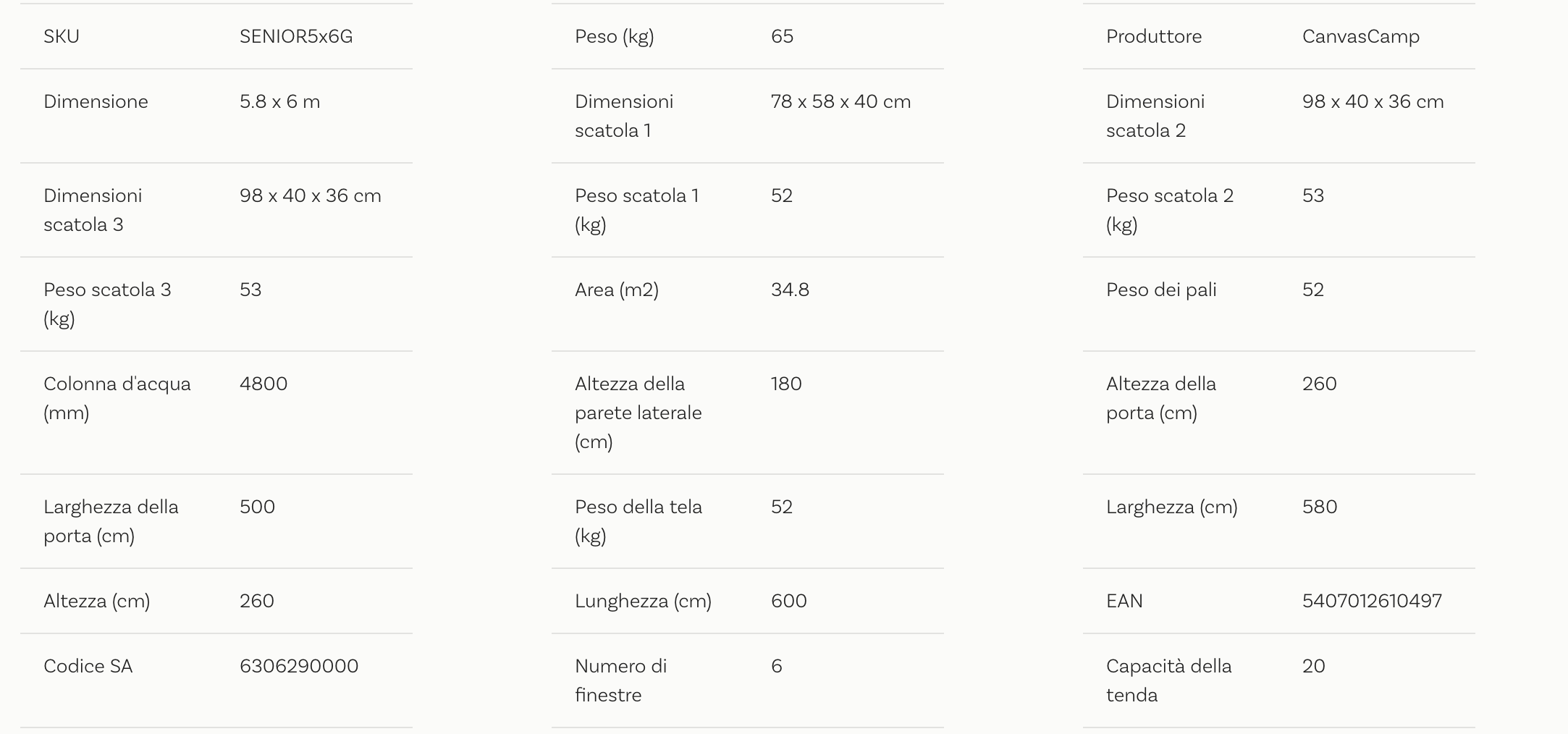The width and height of the screenshot is (1568, 734).
Task: Click the Altezza della porta value 260
Action: [1320, 384]
